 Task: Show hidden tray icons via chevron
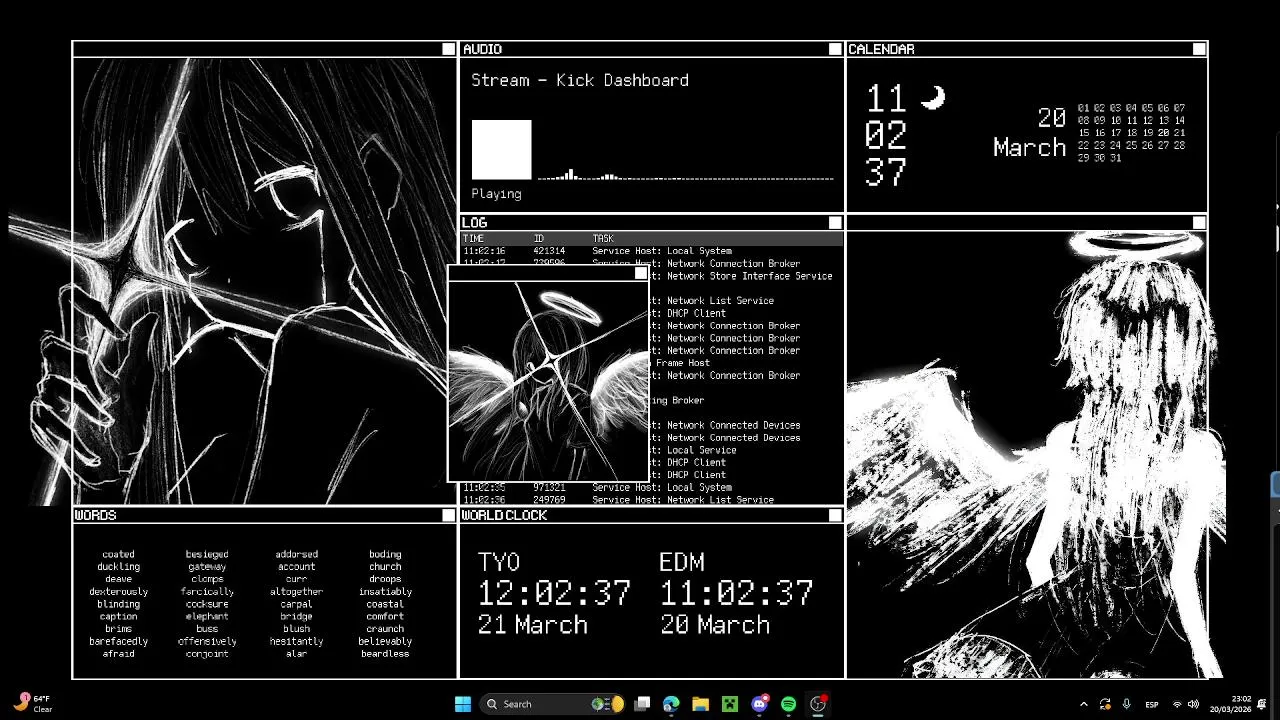(1084, 704)
